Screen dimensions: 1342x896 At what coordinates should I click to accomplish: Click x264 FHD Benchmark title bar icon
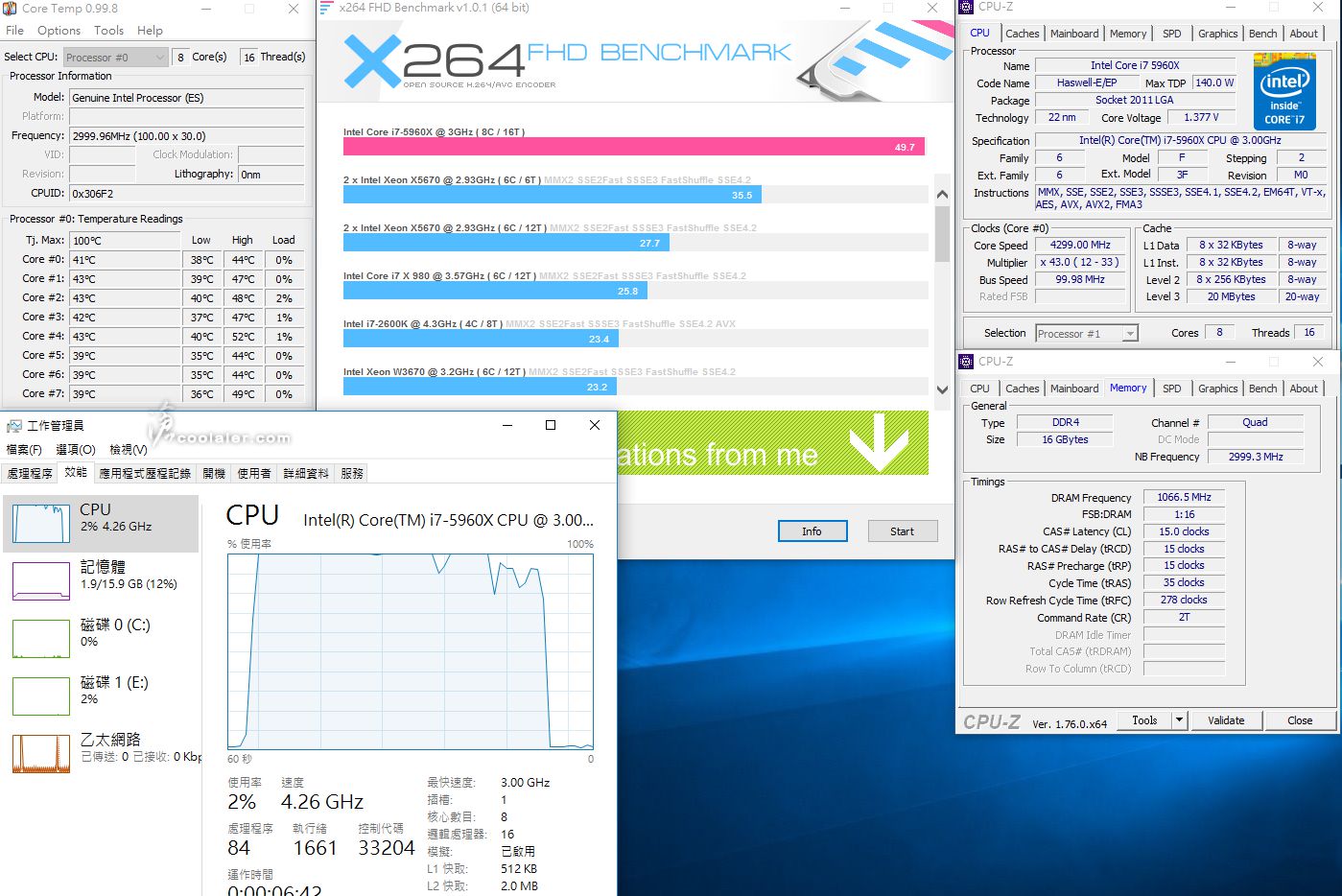click(326, 8)
